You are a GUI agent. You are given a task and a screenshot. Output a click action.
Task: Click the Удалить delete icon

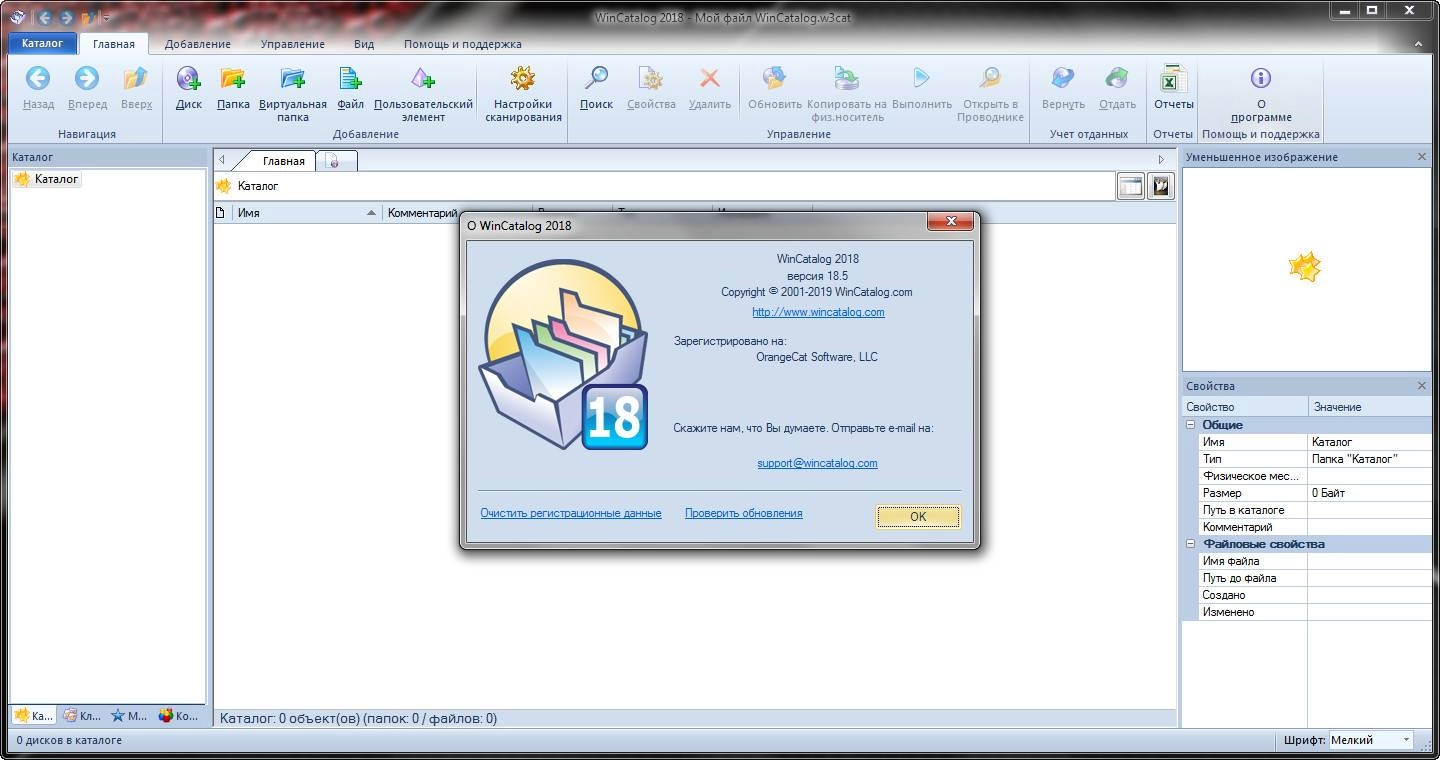(709, 78)
